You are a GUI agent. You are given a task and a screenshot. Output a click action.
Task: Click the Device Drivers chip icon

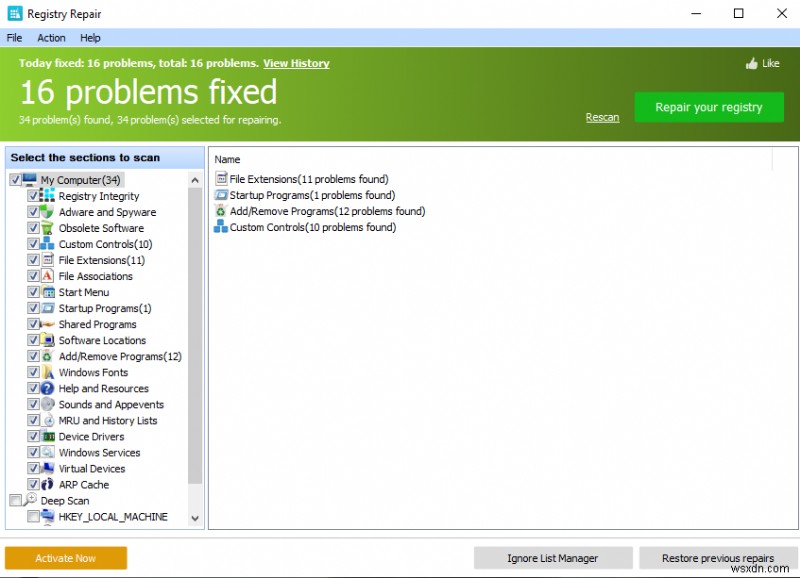point(47,437)
